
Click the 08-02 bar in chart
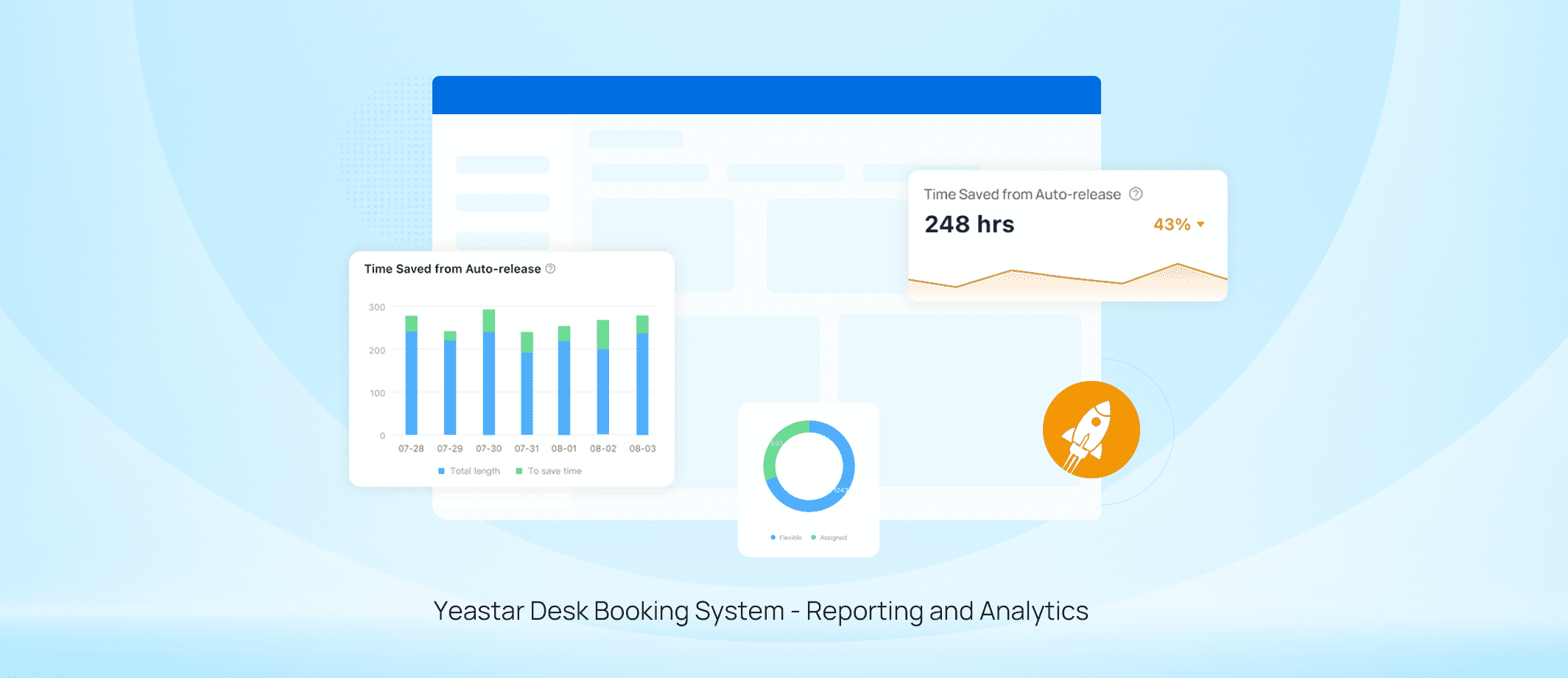(602, 377)
